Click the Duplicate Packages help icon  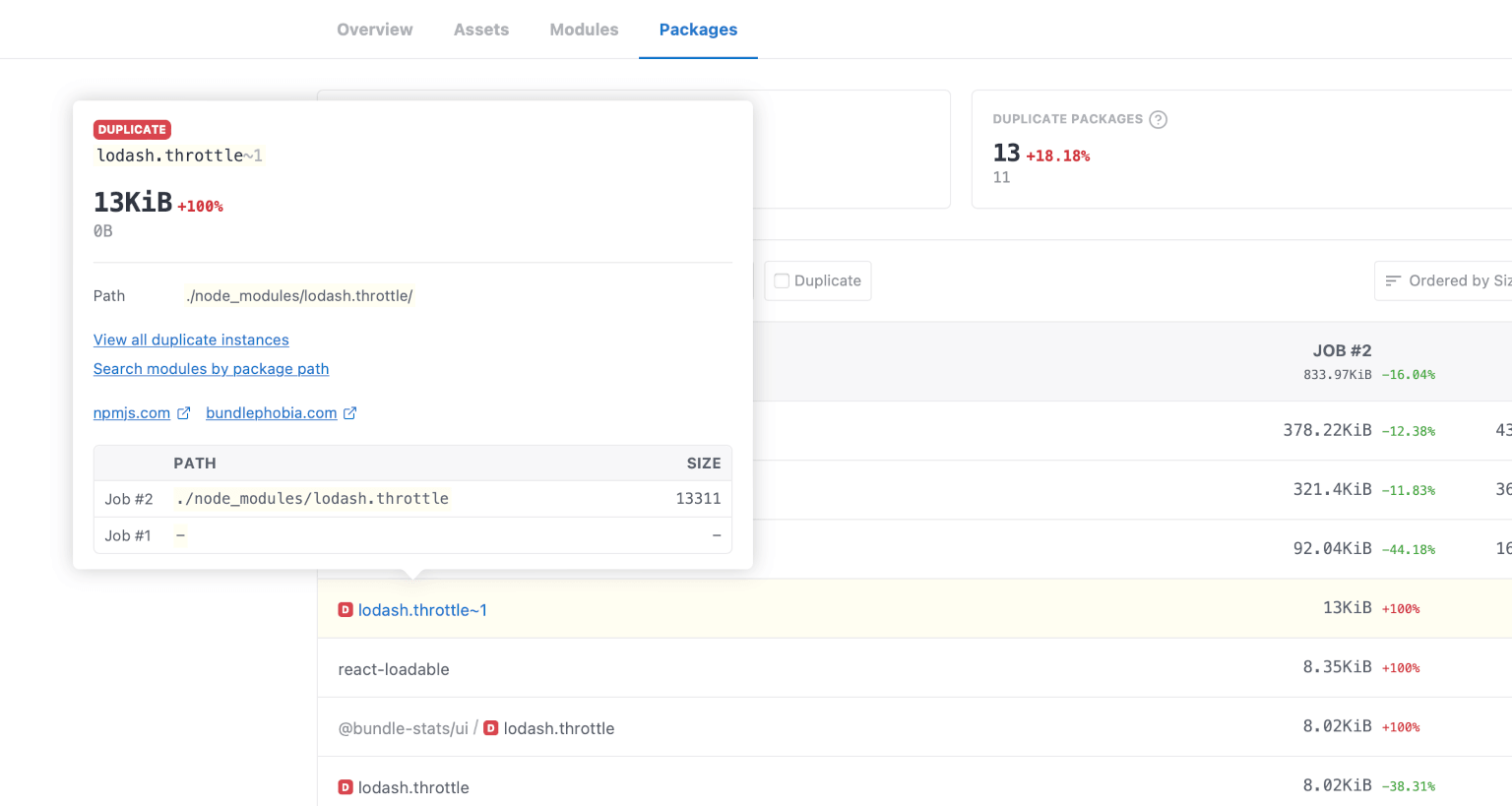pyautogui.click(x=1159, y=119)
